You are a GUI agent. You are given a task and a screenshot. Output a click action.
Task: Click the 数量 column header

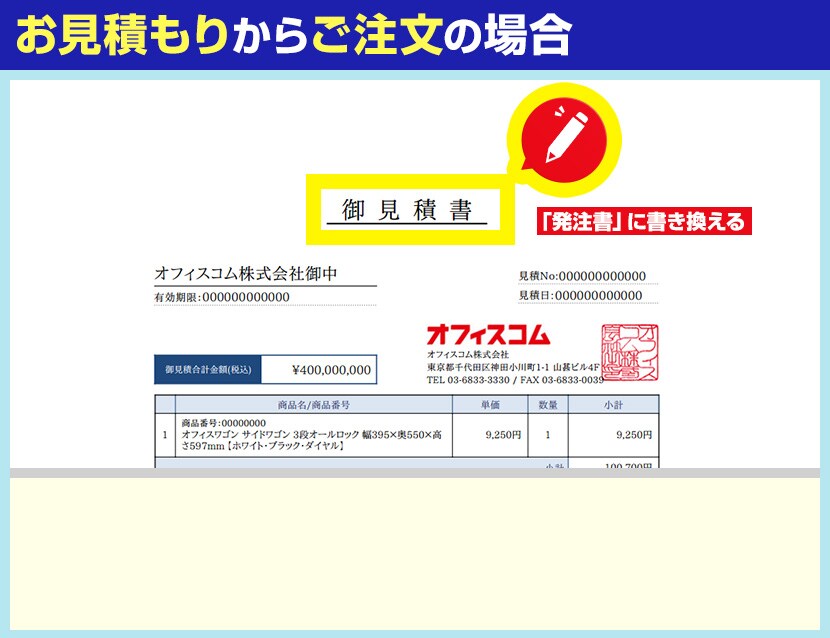[x=548, y=405]
